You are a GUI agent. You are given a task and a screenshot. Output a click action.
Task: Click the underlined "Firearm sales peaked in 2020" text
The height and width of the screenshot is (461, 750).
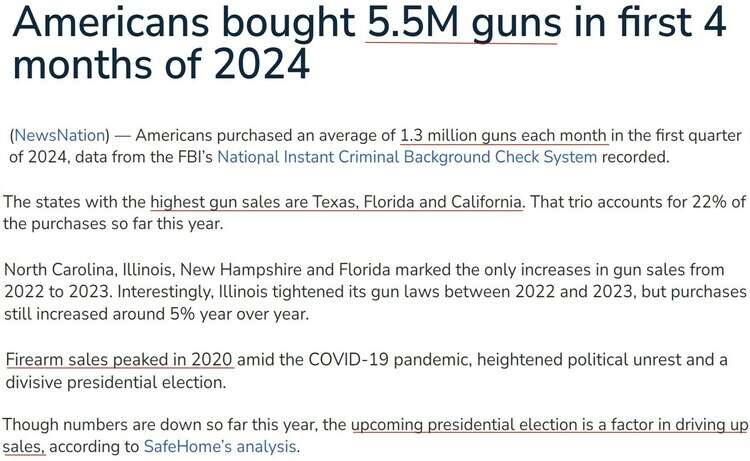(x=120, y=360)
